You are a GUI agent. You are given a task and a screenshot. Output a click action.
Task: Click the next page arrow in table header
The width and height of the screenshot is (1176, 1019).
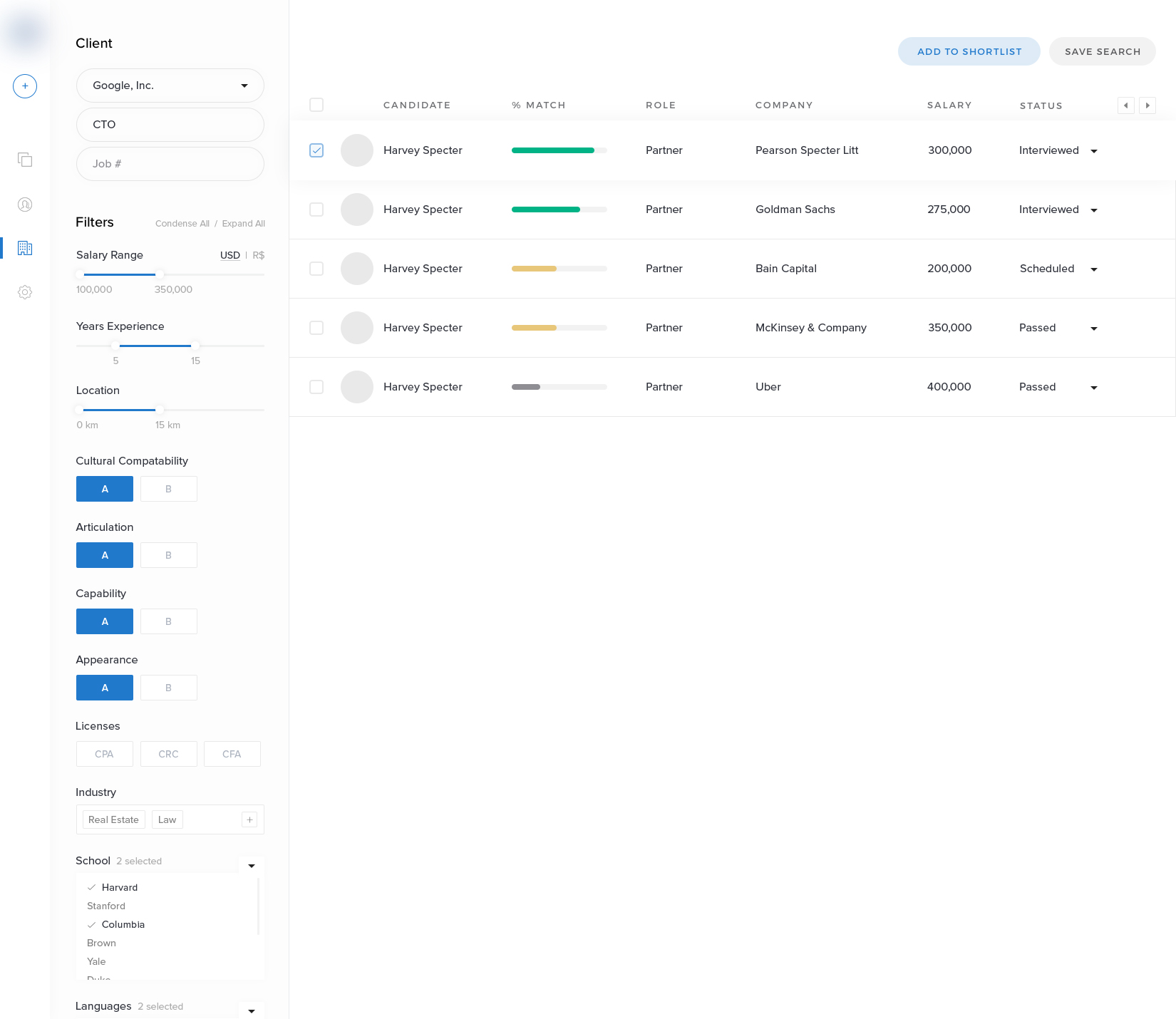[x=1147, y=105]
